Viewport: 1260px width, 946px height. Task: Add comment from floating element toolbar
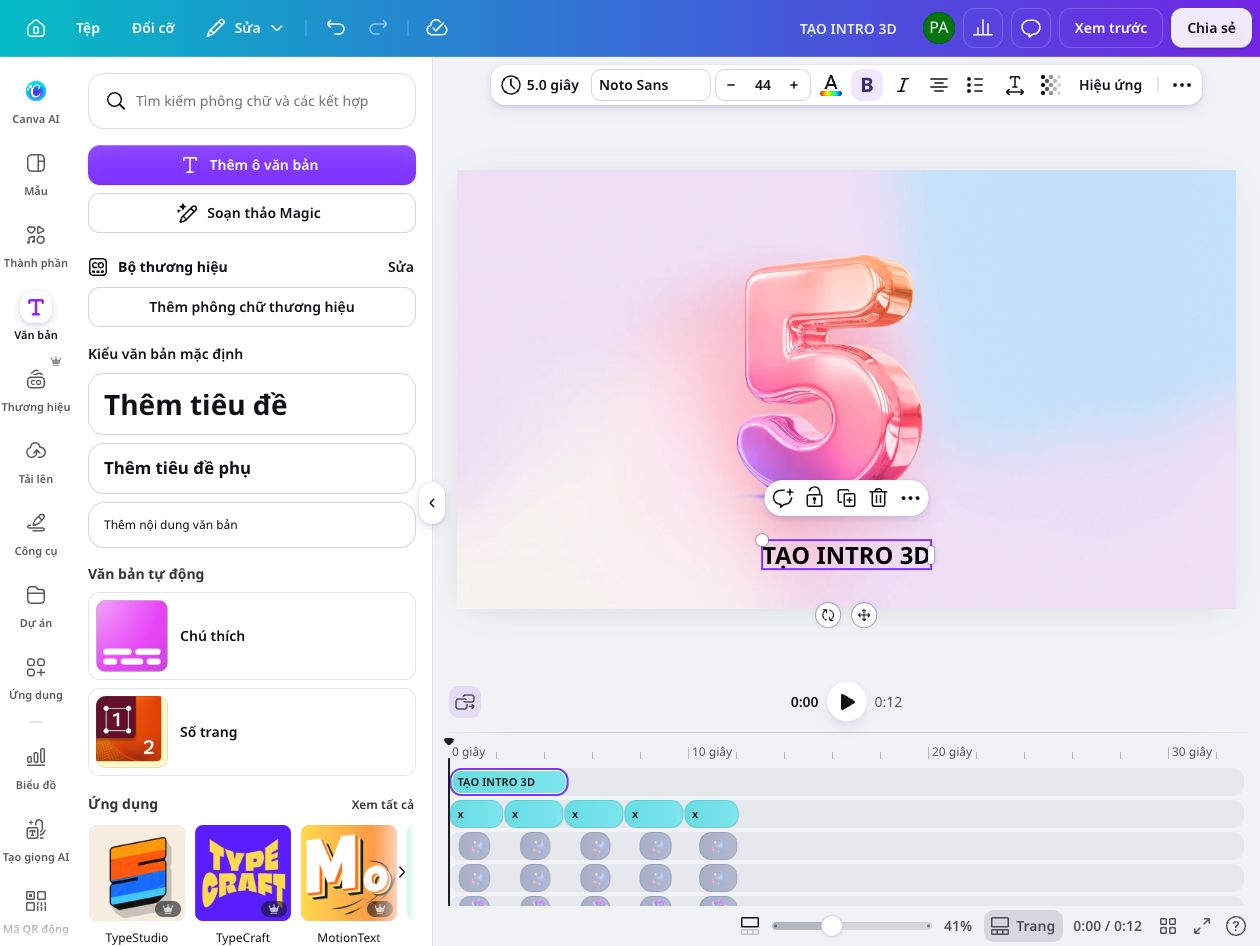[782, 498]
